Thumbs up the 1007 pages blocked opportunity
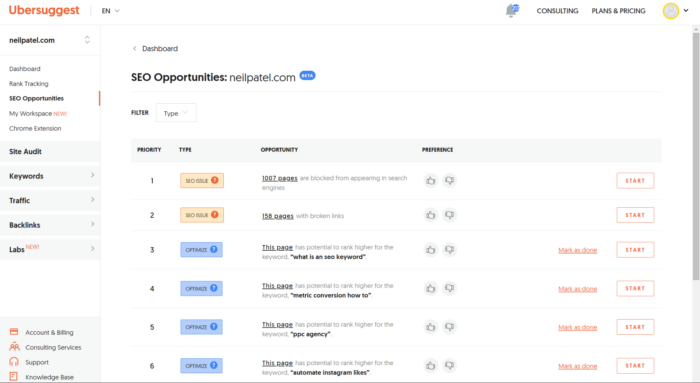This screenshot has width=700, height=383. point(430,181)
